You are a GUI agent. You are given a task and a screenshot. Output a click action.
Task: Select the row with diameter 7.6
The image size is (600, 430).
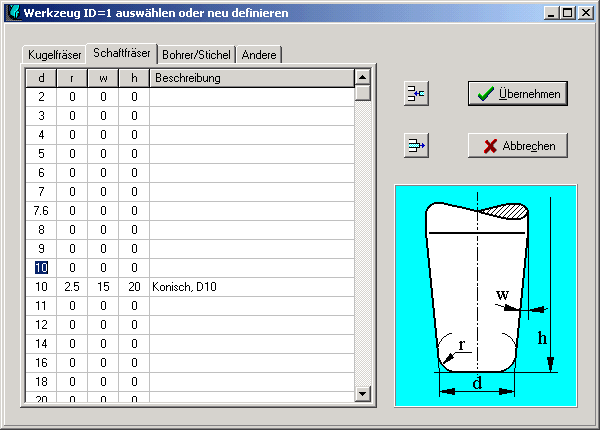point(41,211)
